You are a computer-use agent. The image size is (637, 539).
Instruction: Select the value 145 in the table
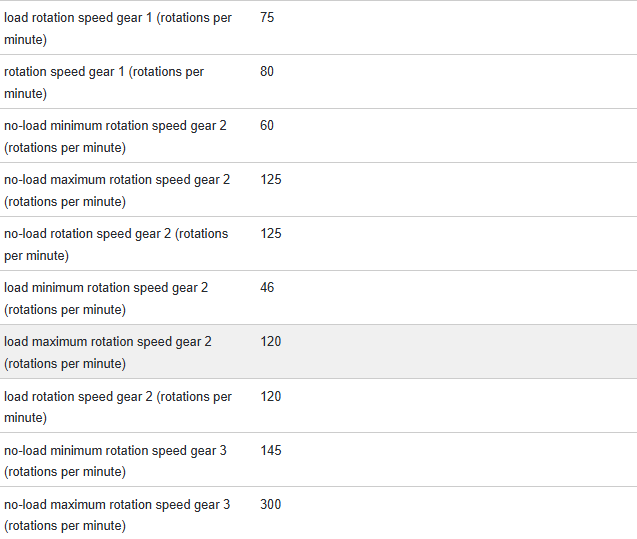[x=271, y=451]
